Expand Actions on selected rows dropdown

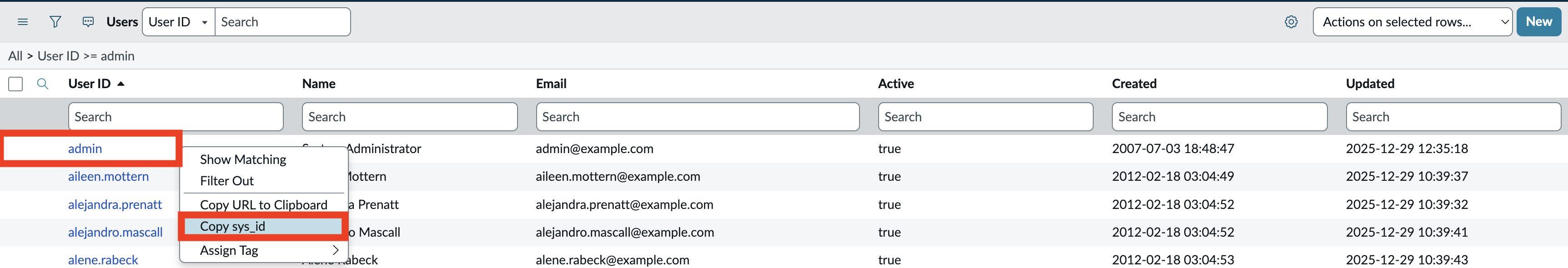click(1412, 22)
